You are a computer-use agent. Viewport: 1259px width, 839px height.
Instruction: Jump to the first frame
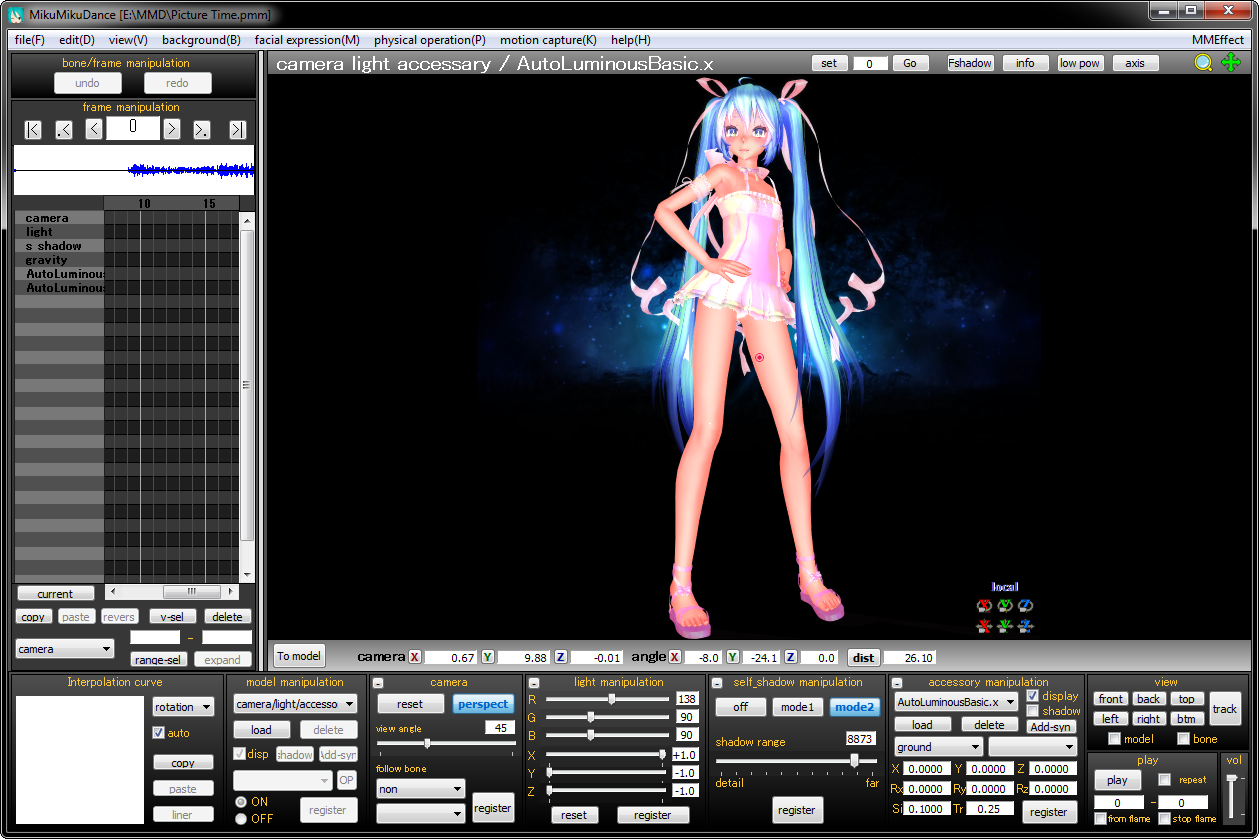click(33, 129)
